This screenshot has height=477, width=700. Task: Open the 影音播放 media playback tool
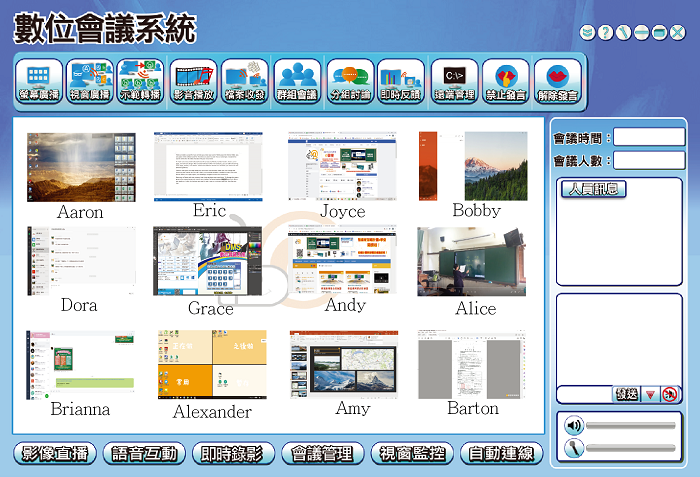tap(194, 81)
